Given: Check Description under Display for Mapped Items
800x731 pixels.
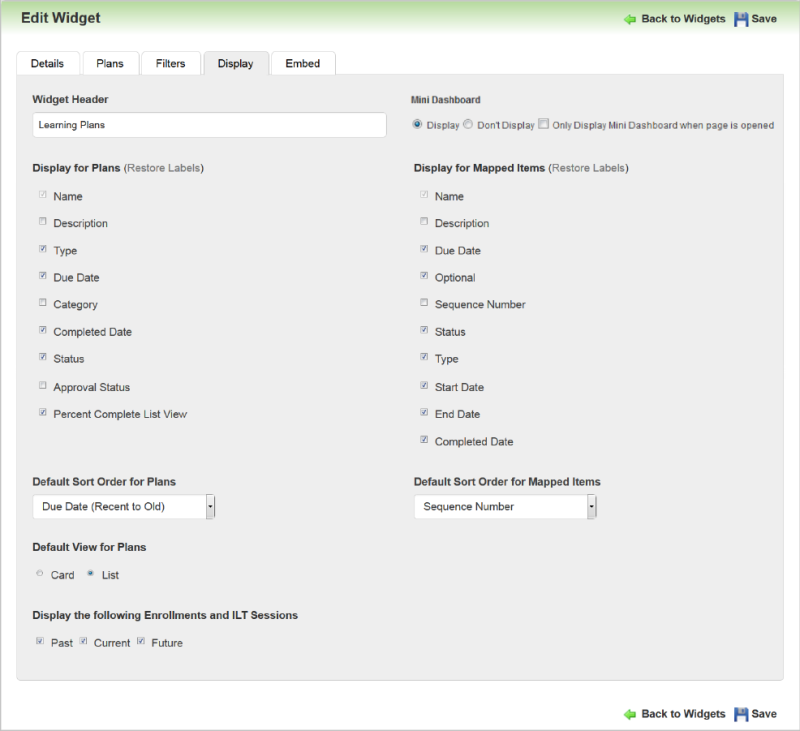Looking at the screenshot, I should coord(424,221).
